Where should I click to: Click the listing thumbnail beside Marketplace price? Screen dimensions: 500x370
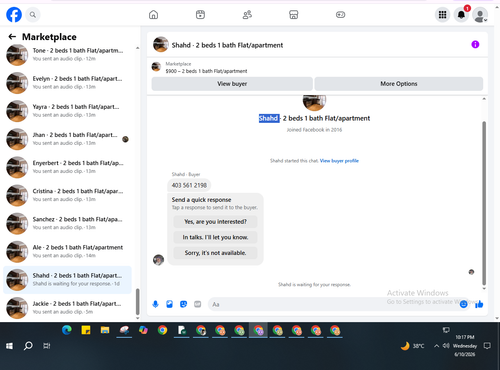[156, 67]
